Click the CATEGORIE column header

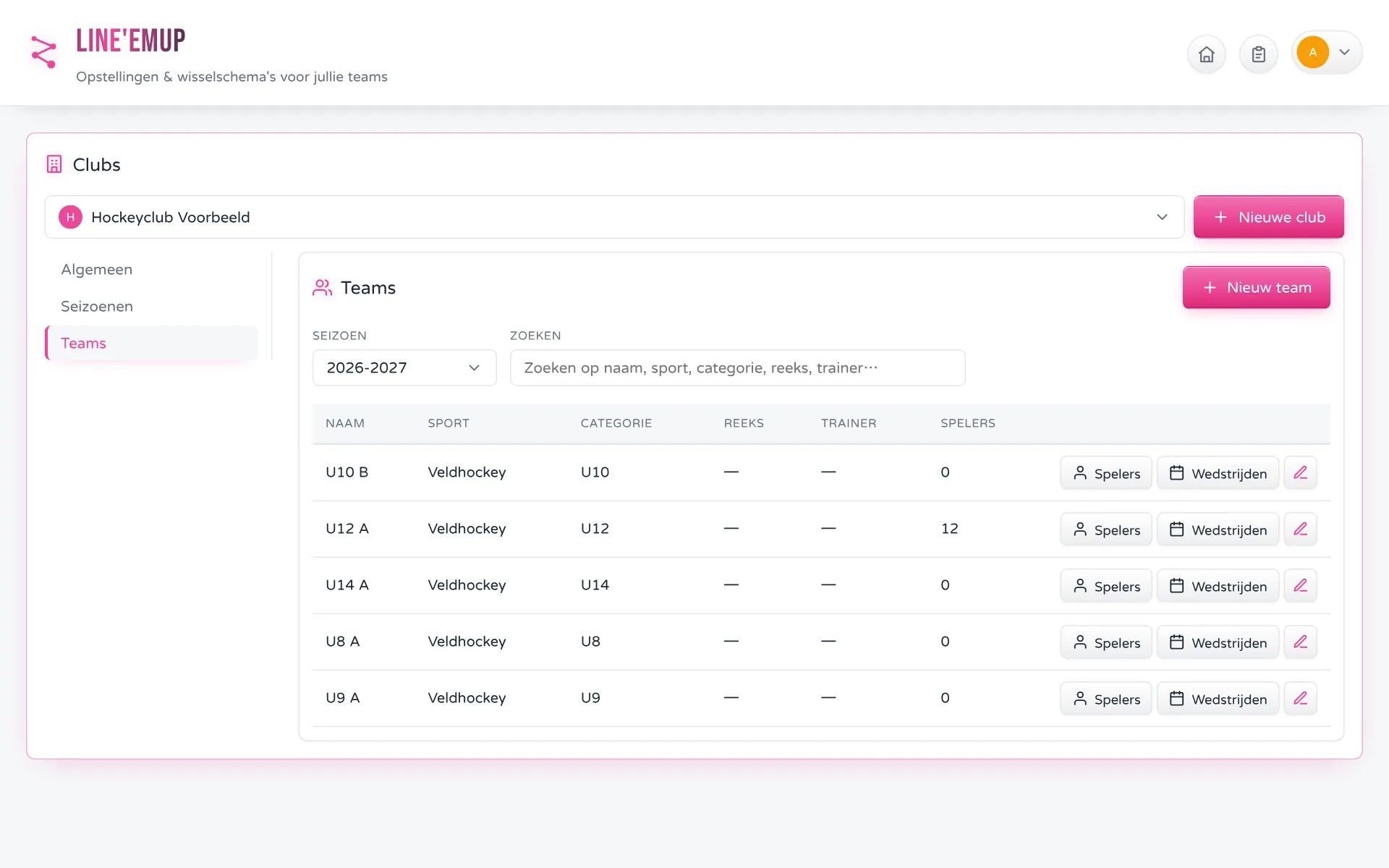(x=616, y=423)
